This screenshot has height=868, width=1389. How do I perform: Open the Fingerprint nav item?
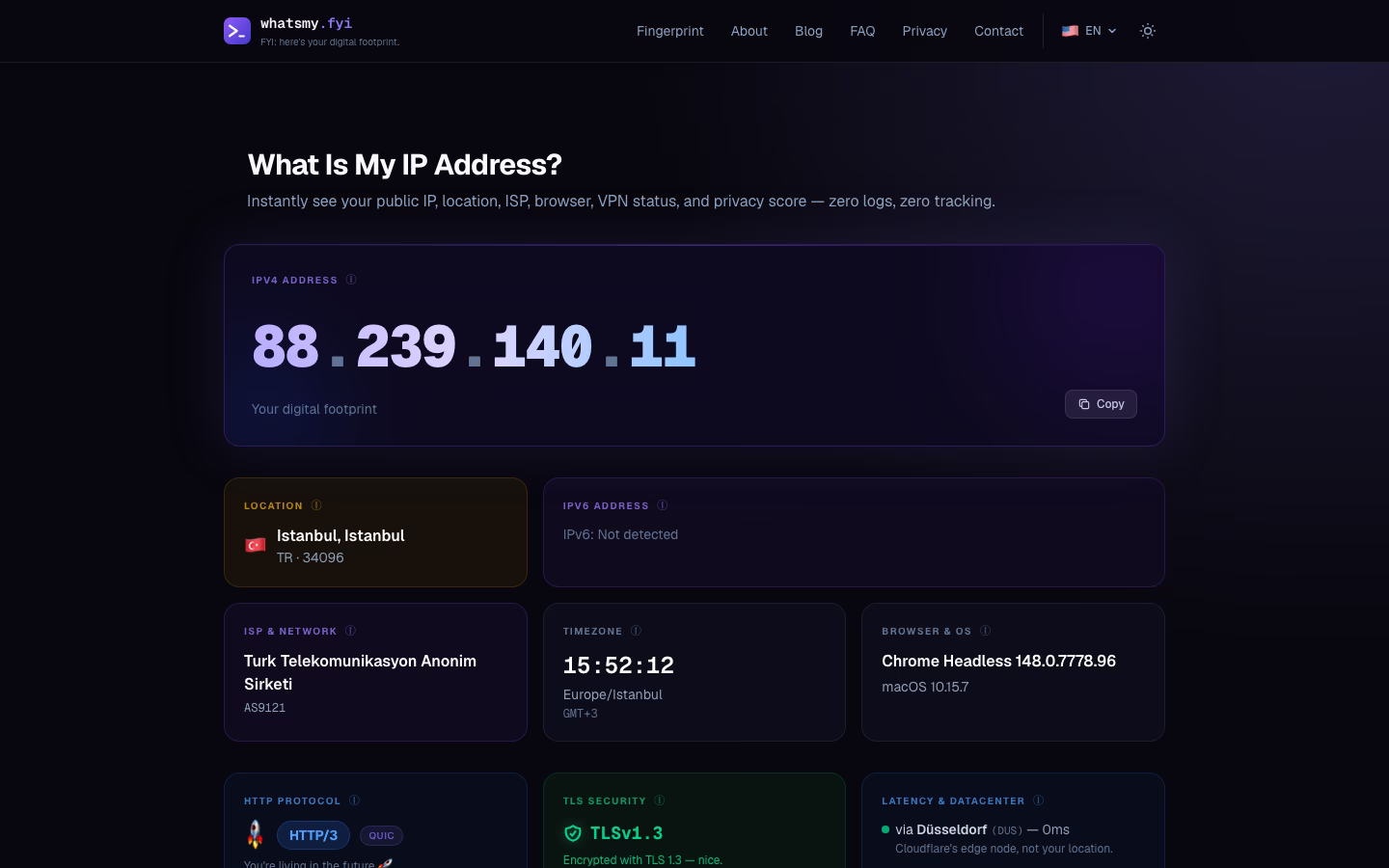point(670,31)
